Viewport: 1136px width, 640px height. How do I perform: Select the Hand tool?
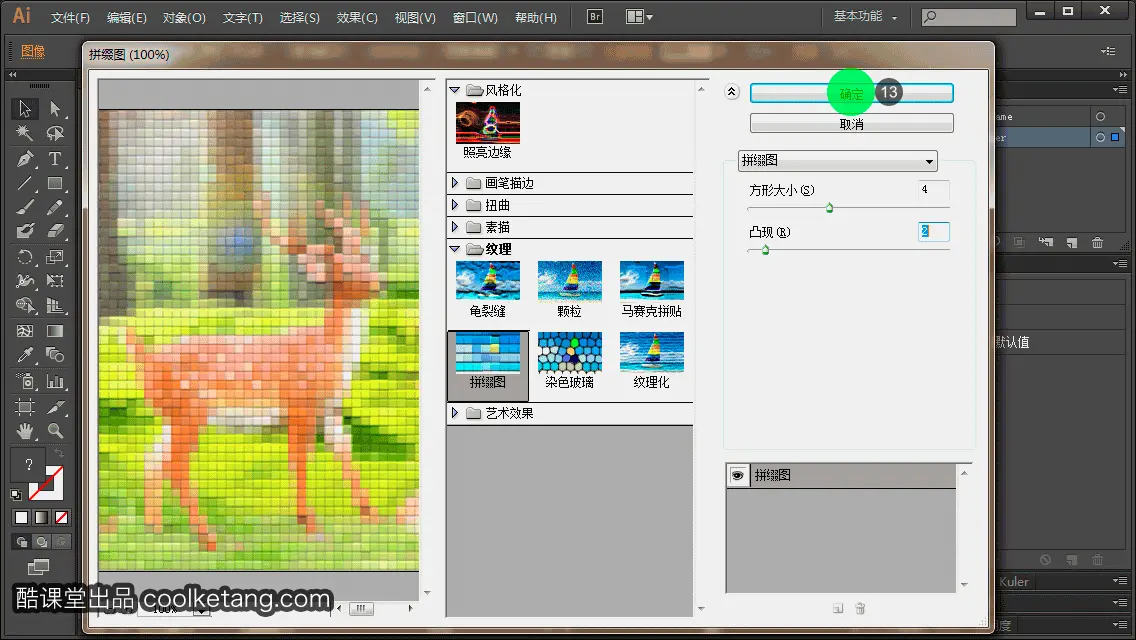(25, 431)
